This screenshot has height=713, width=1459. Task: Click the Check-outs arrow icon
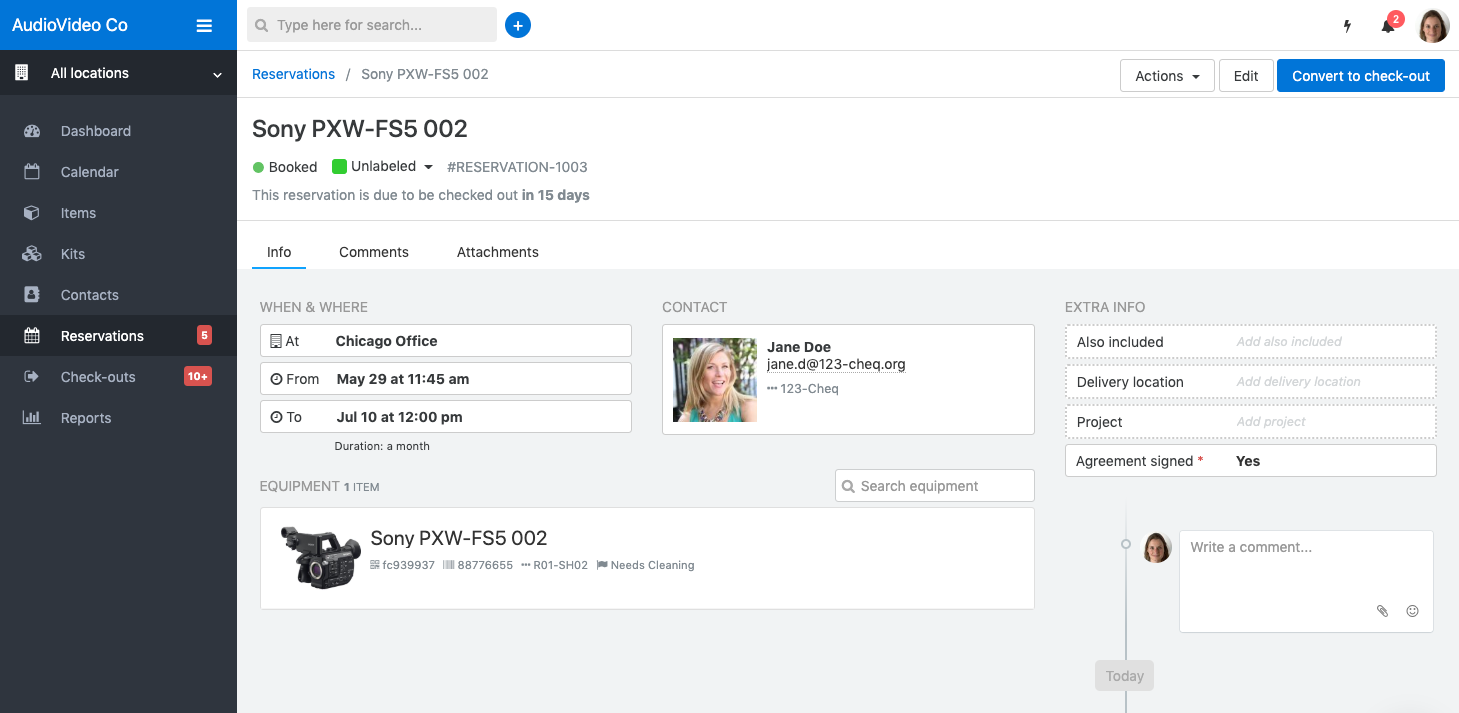pyautogui.click(x=32, y=377)
